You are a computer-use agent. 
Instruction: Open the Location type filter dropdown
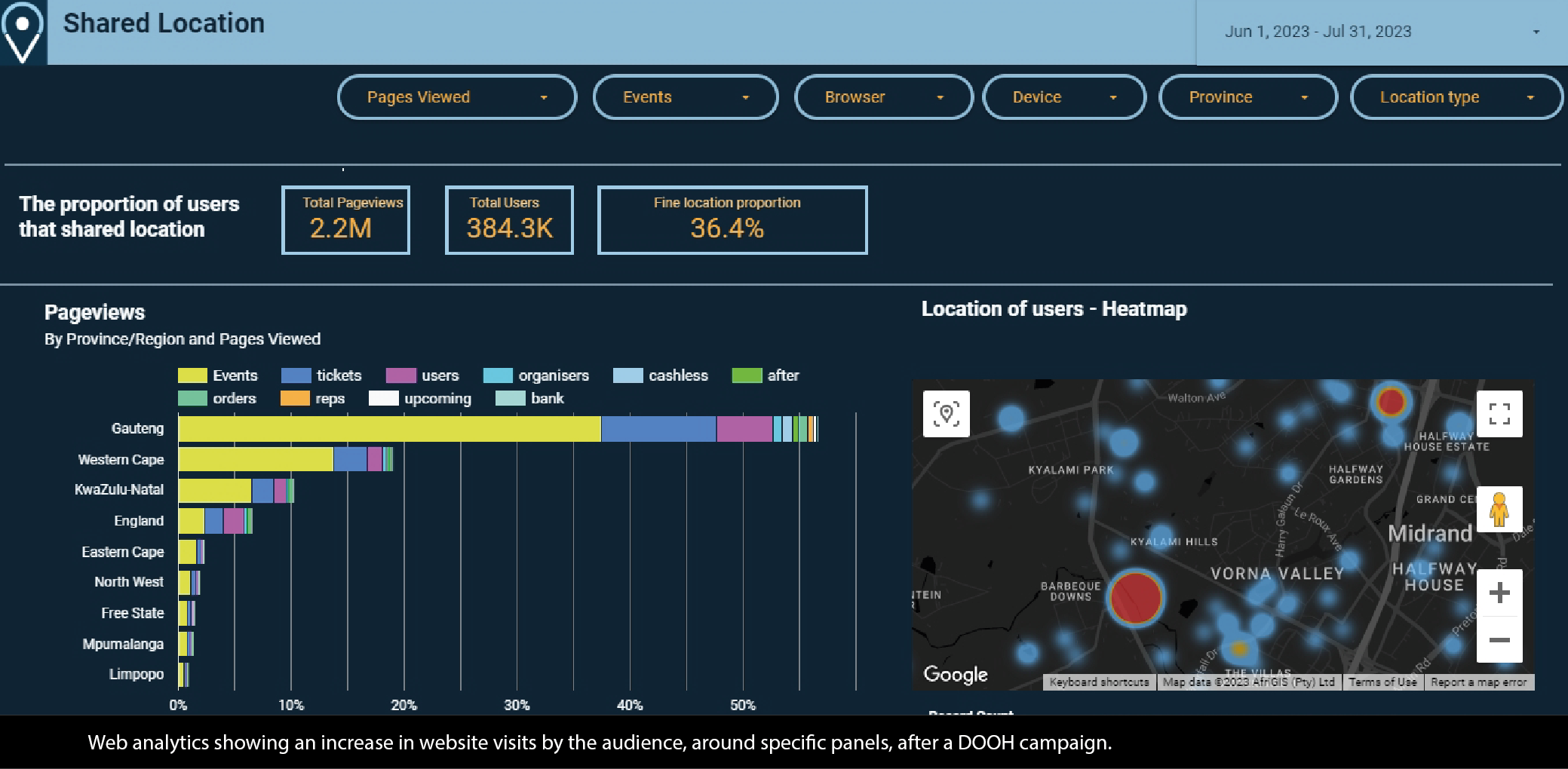pos(1456,97)
